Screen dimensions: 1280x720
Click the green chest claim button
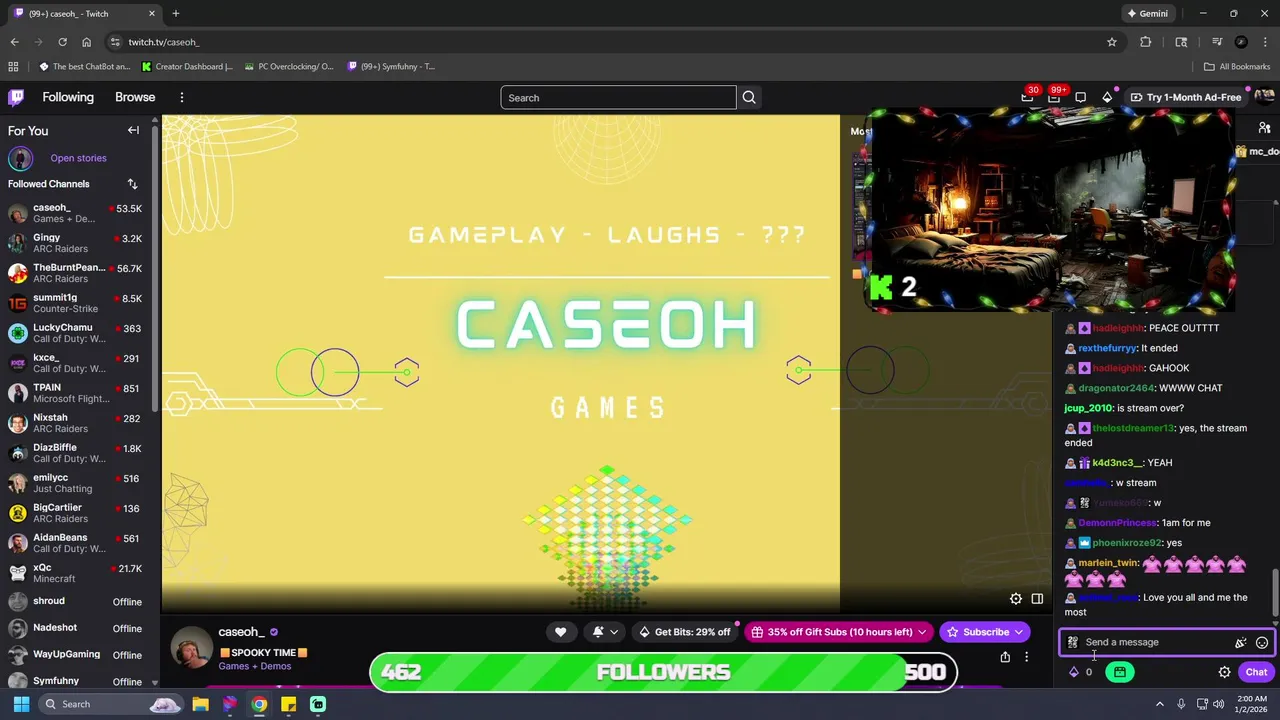[x=1120, y=672]
